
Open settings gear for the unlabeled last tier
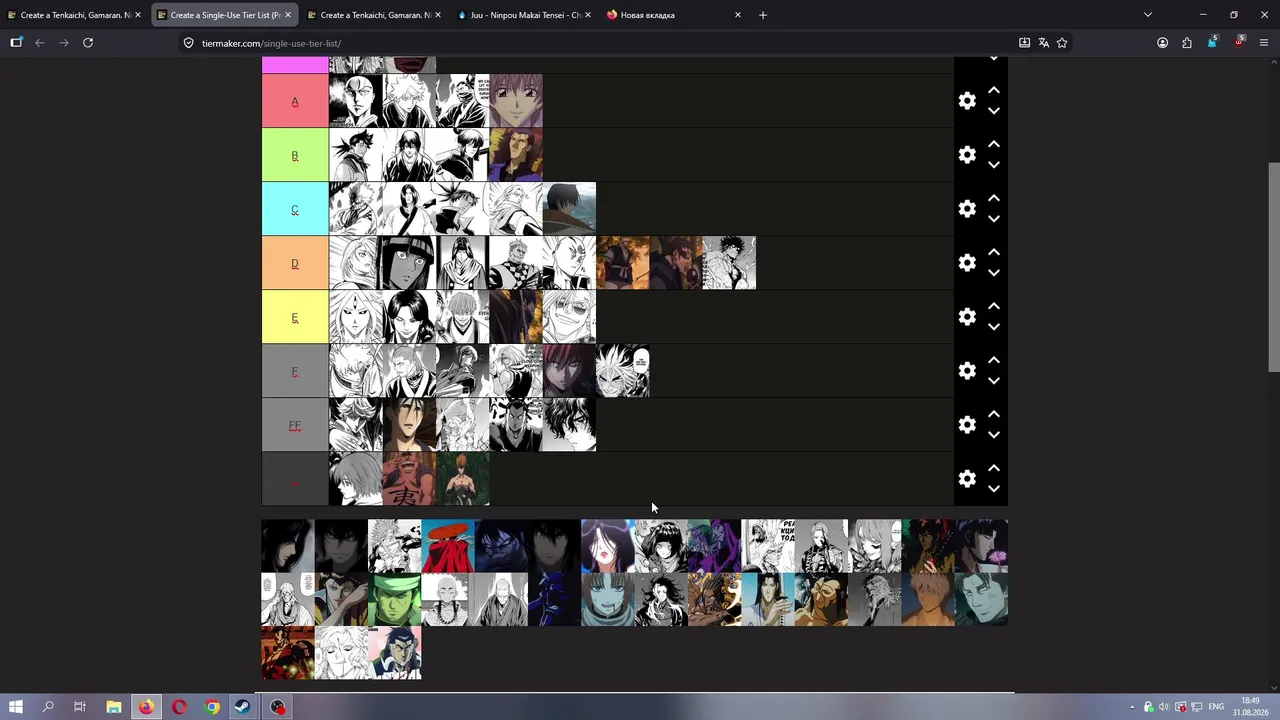click(967, 479)
